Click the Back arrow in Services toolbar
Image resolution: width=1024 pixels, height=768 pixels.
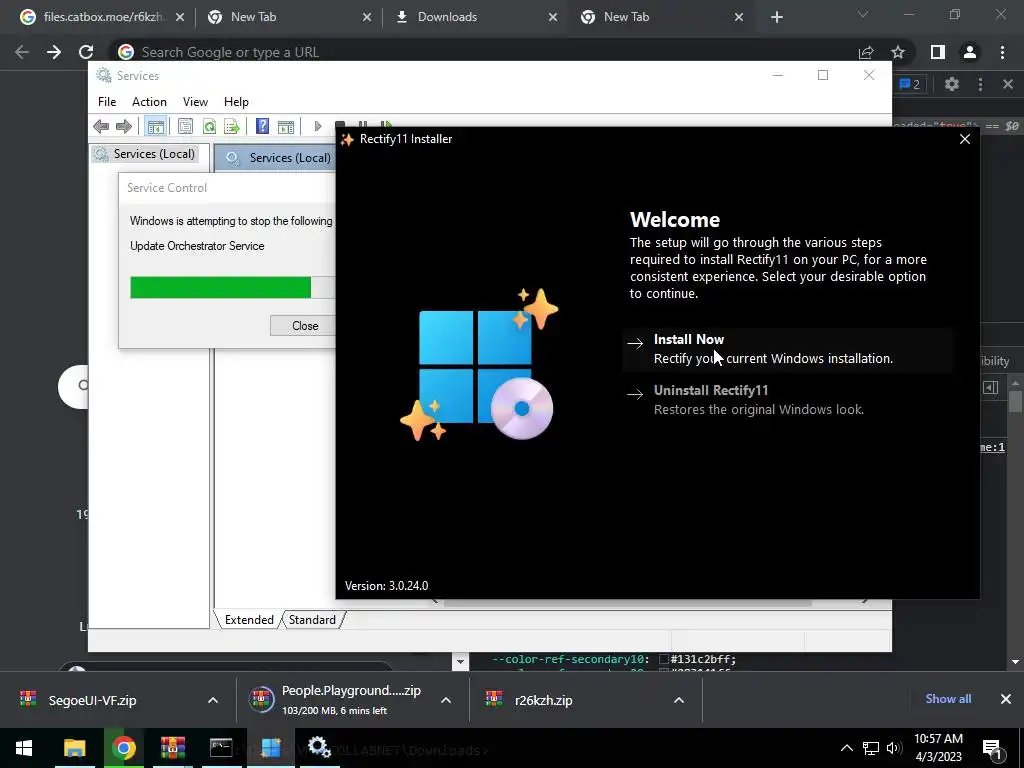point(101,126)
